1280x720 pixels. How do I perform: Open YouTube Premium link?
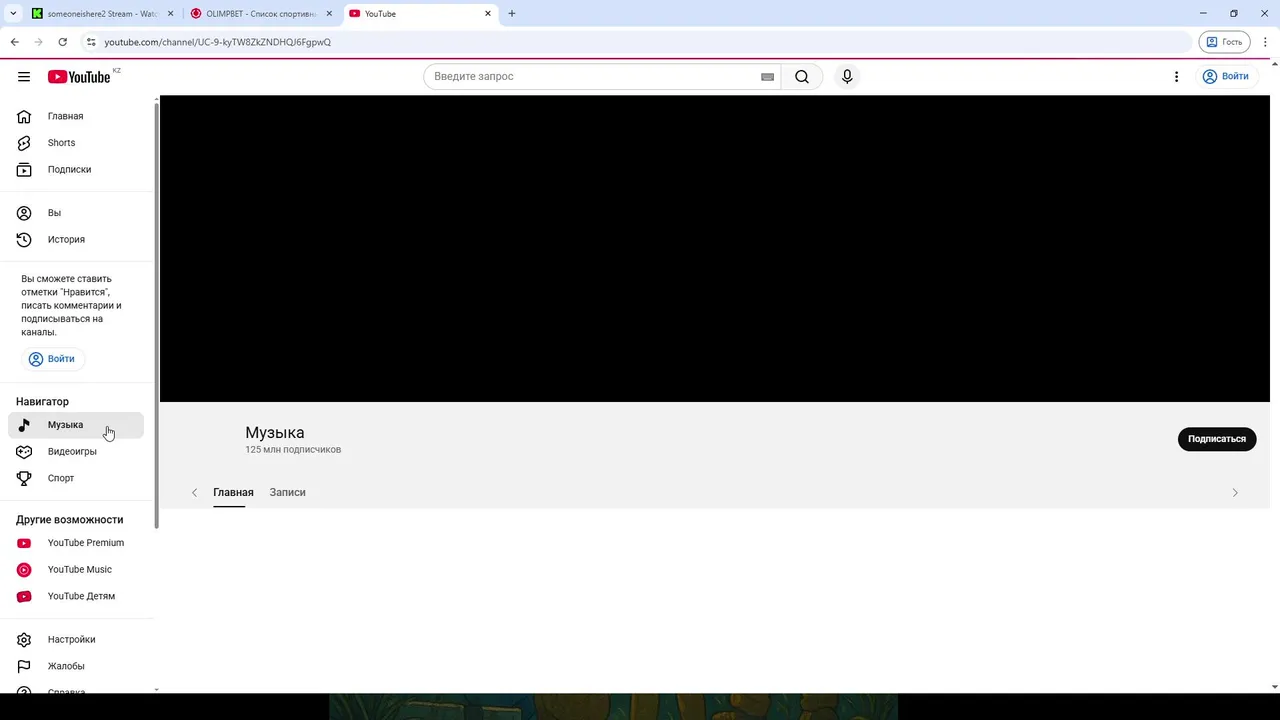point(76,543)
